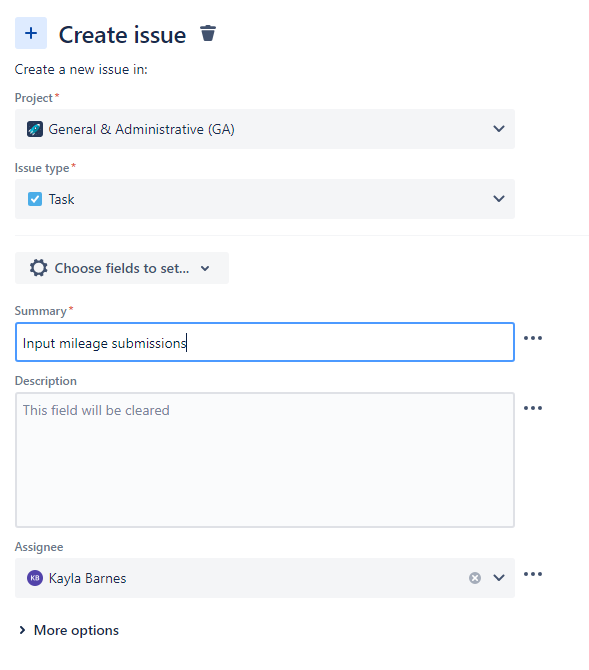Click the rocket project icon for General & Administrative
The image size is (589, 670).
[35, 129]
